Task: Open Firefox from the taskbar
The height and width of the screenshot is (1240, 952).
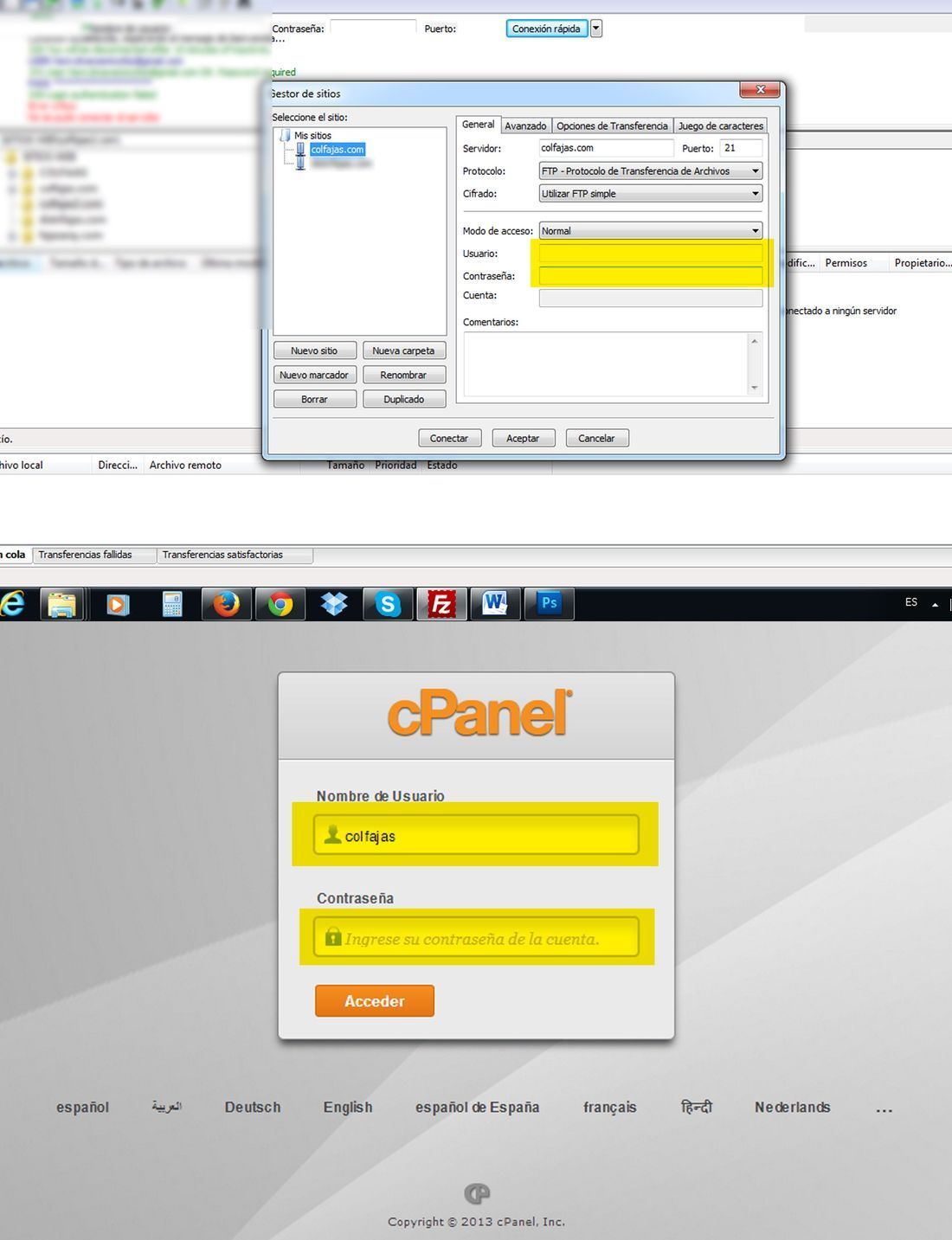Action: (227, 603)
